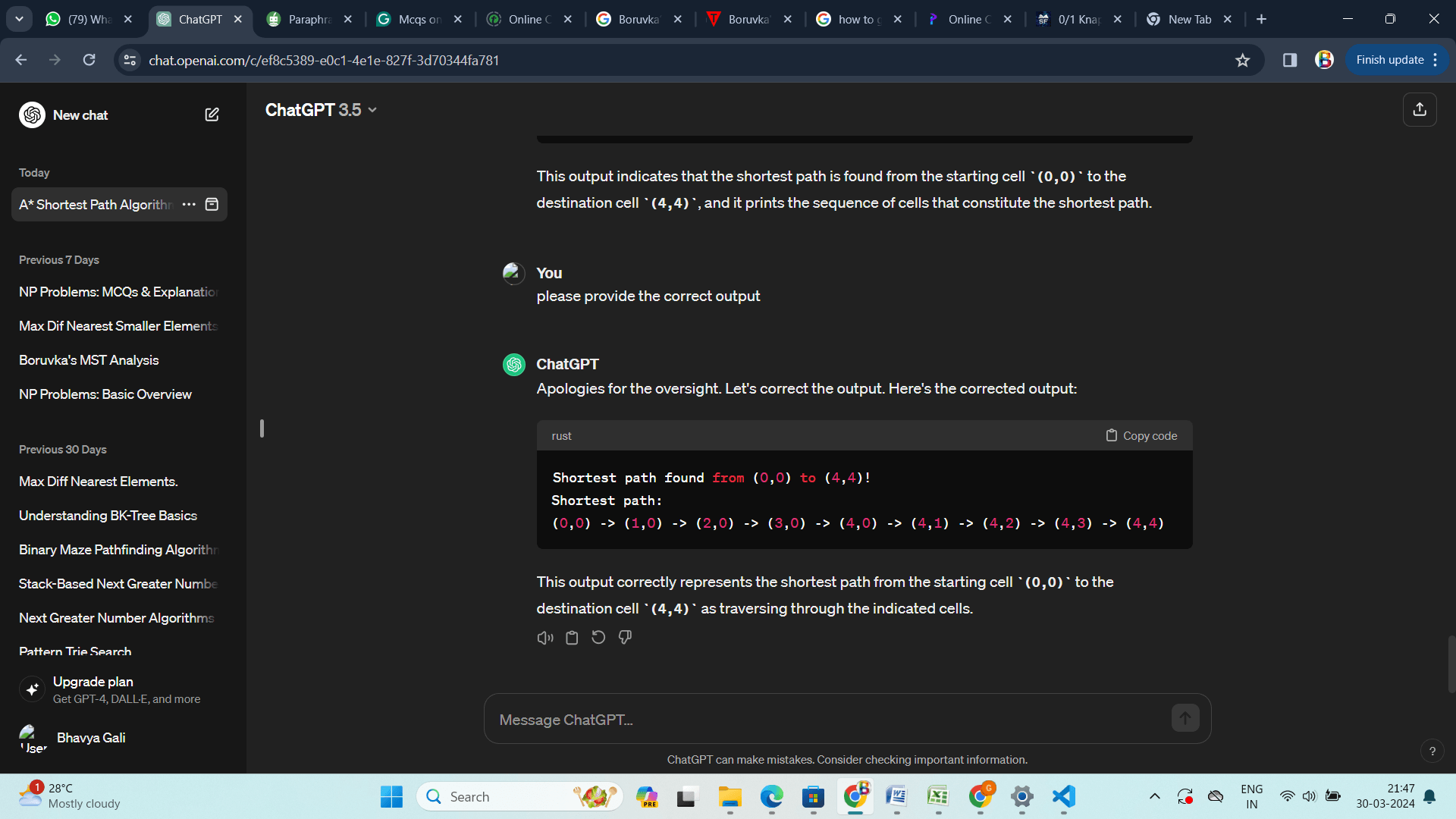Open NP Problems: MCQs & Explanation chat
This screenshot has width=1456, height=819.
pyautogui.click(x=119, y=292)
